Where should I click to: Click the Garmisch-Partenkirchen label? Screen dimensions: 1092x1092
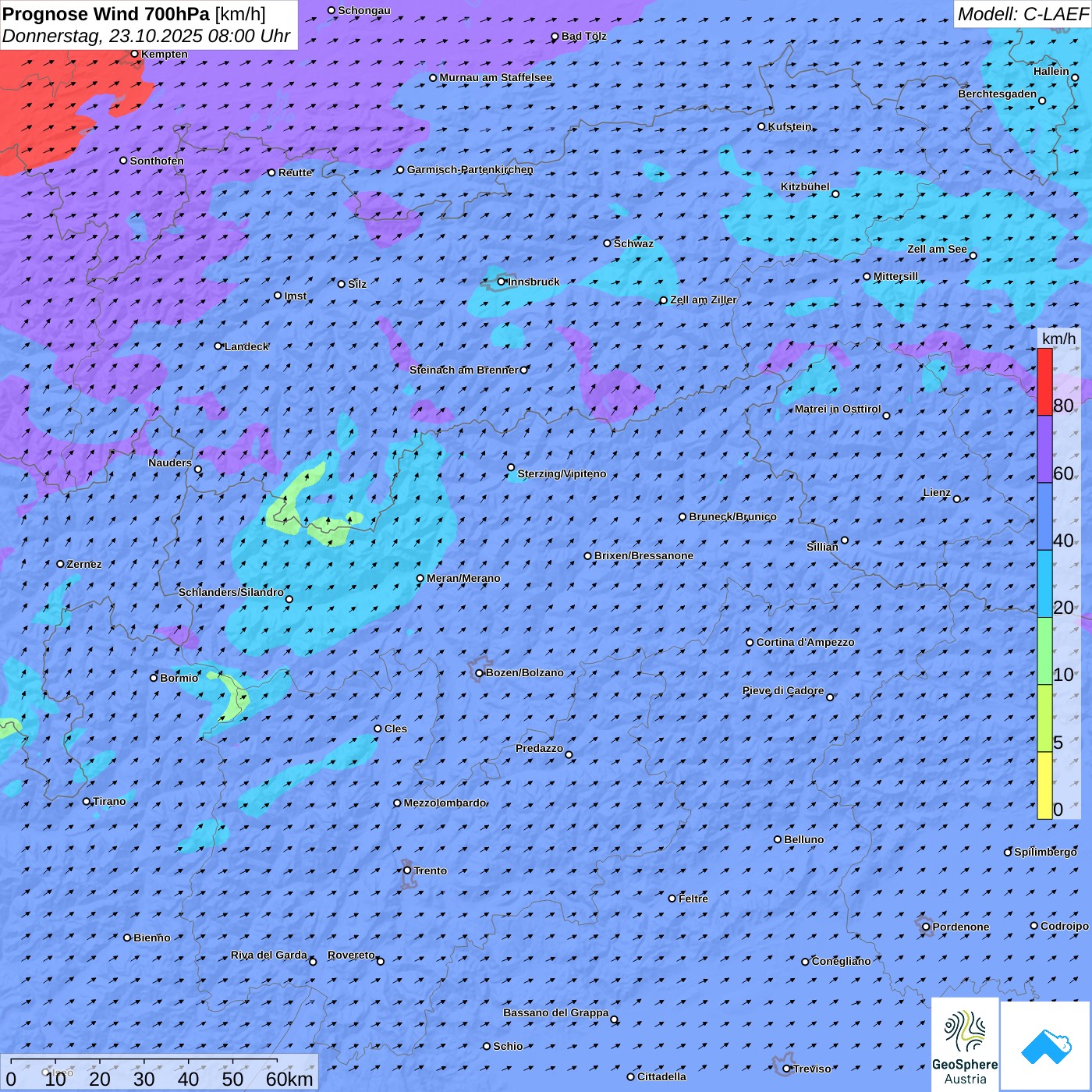coord(470,169)
